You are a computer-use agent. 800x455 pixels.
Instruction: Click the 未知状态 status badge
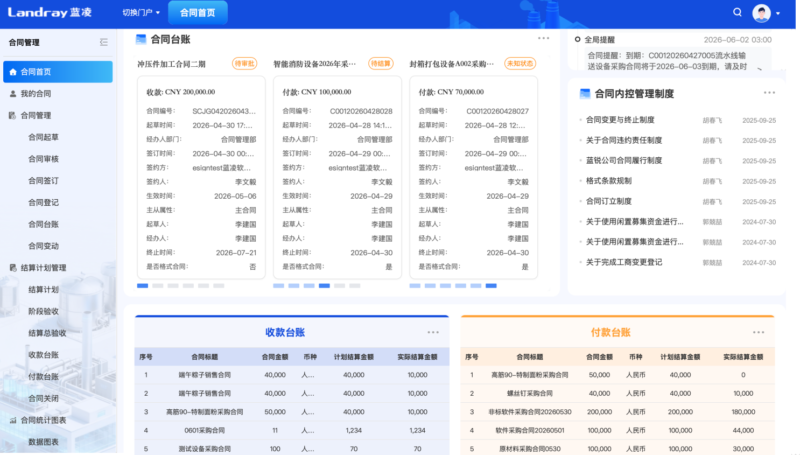[x=520, y=64]
